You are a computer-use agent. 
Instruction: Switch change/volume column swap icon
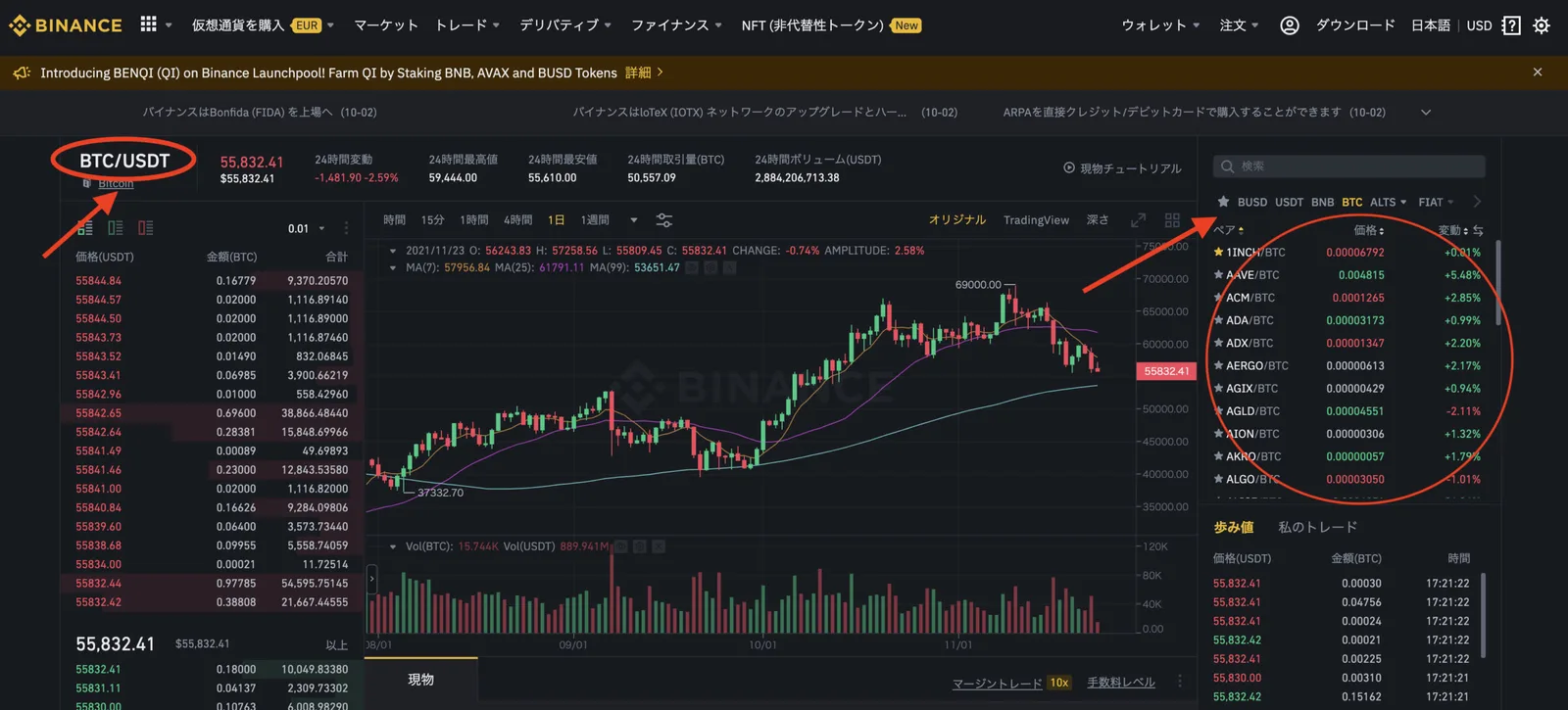tap(1478, 230)
